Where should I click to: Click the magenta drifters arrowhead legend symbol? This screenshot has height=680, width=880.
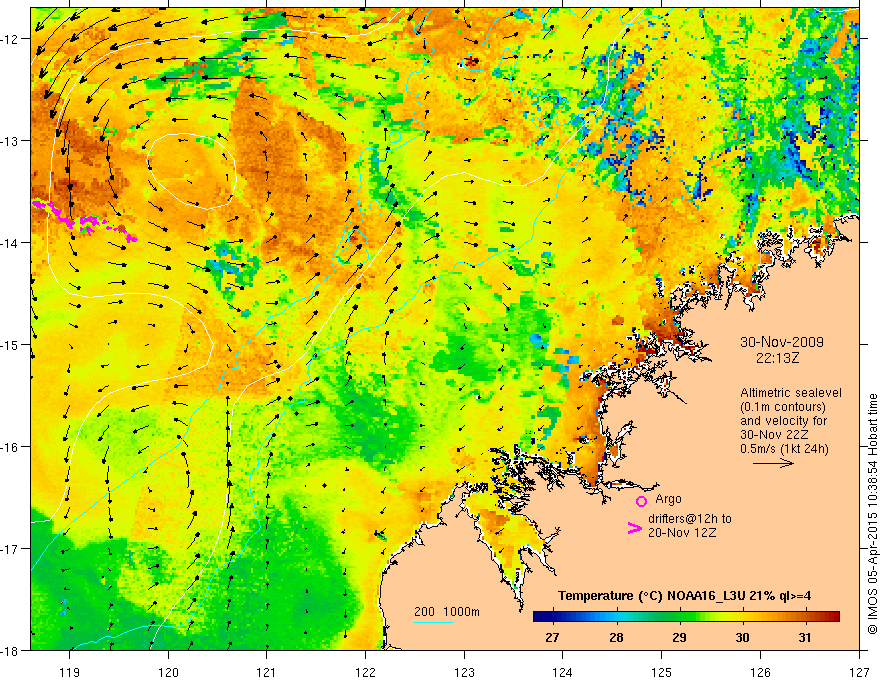click(x=634, y=528)
